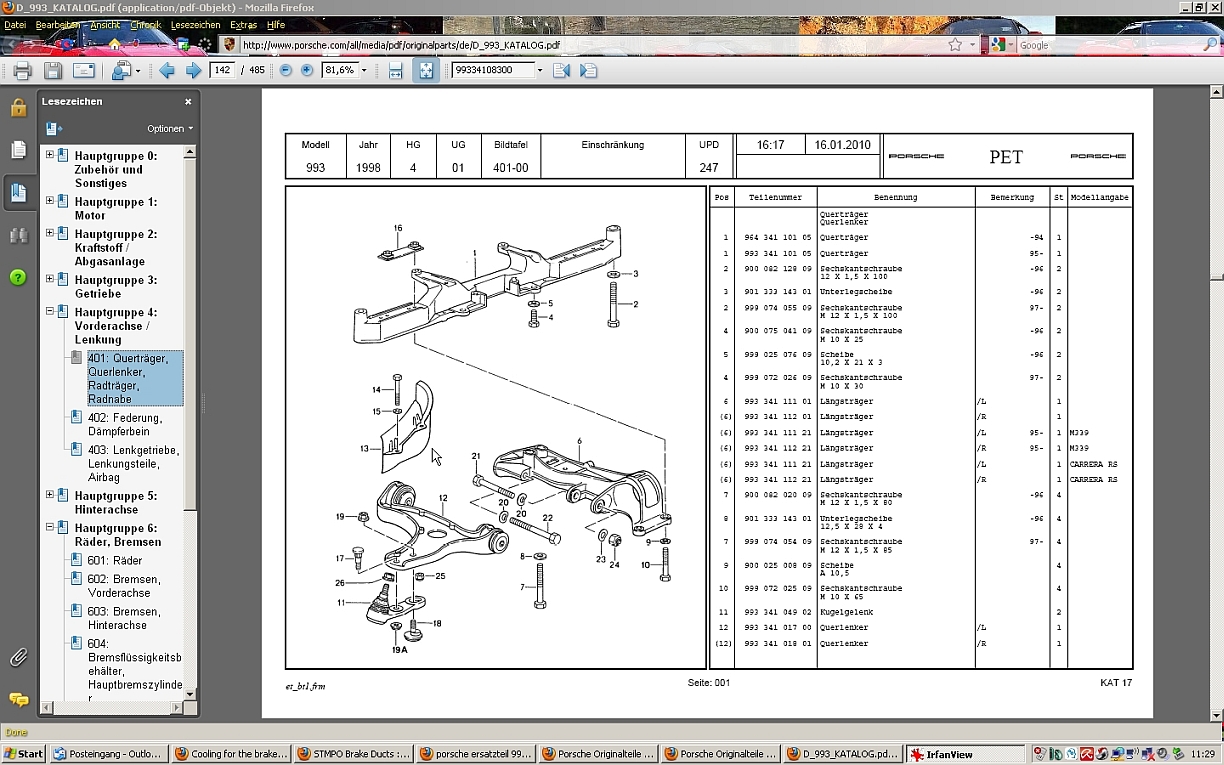Click the Google search input box
The image size is (1224, 765).
click(x=1107, y=45)
